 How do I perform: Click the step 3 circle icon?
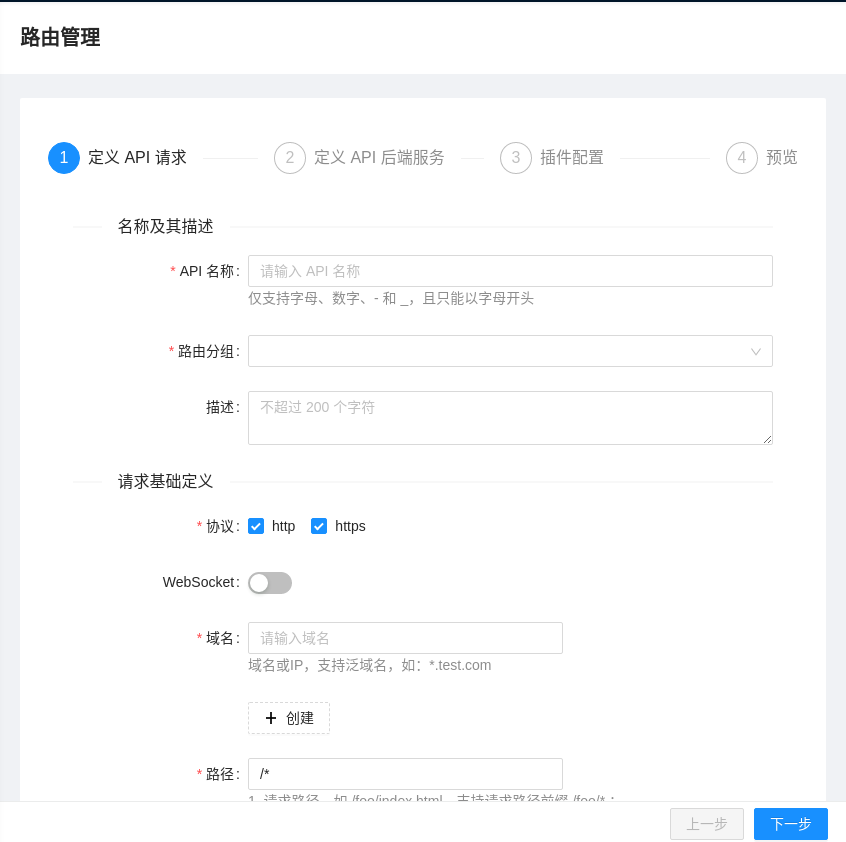point(516,158)
